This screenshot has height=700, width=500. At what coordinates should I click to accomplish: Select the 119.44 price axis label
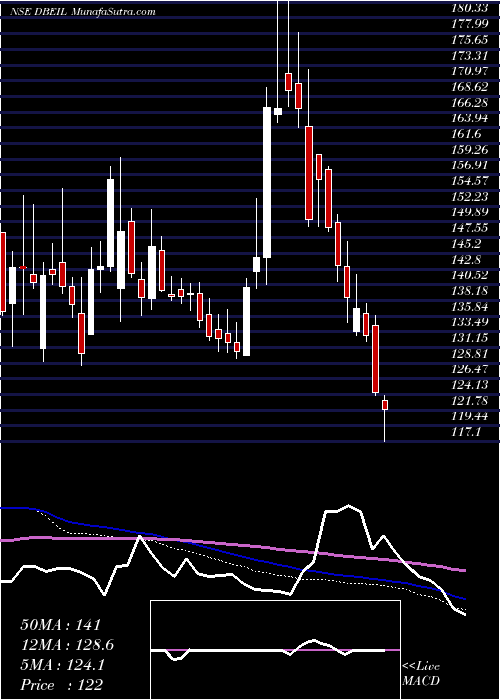coord(471,416)
